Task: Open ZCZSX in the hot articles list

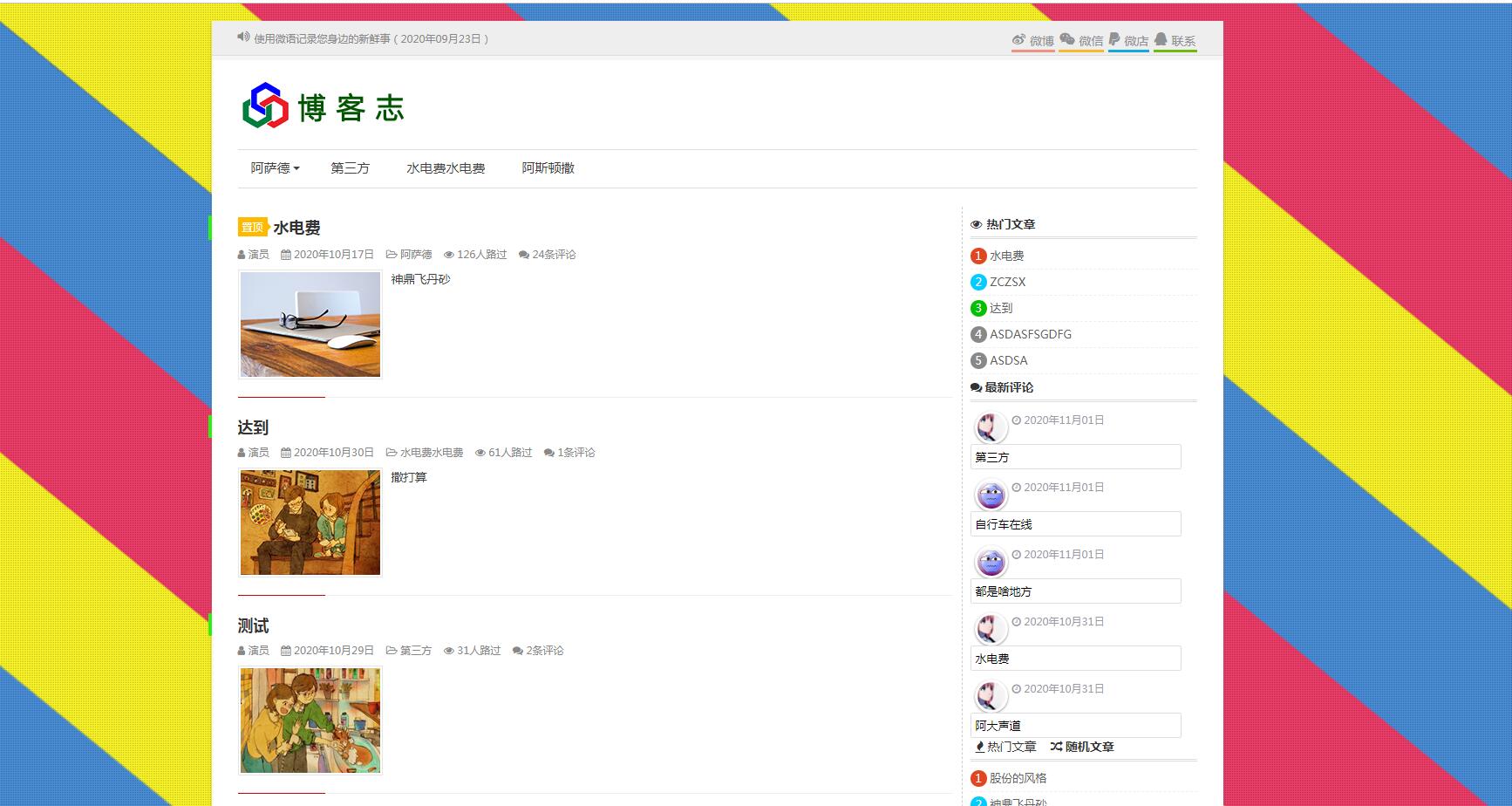Action: click(x=1007, y=282)
